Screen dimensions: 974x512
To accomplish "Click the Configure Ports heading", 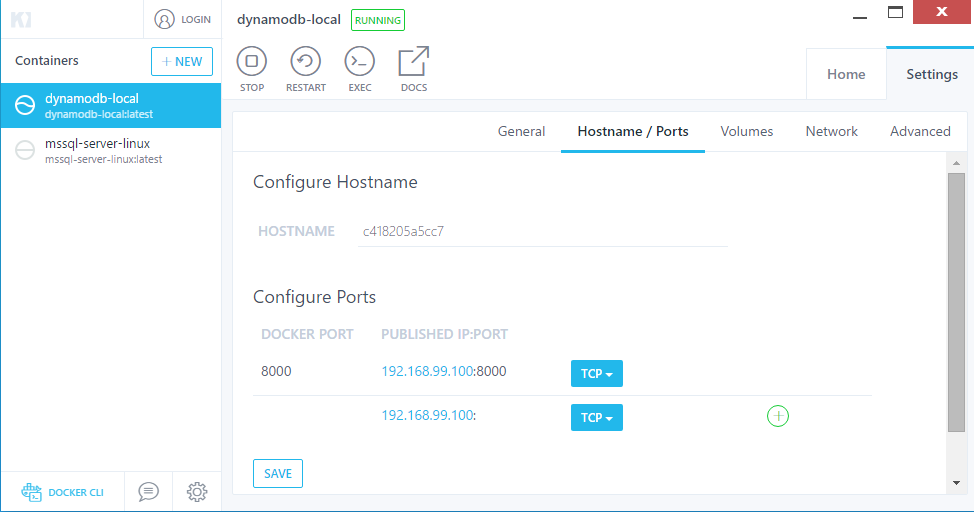I will (x=314, y=297).
